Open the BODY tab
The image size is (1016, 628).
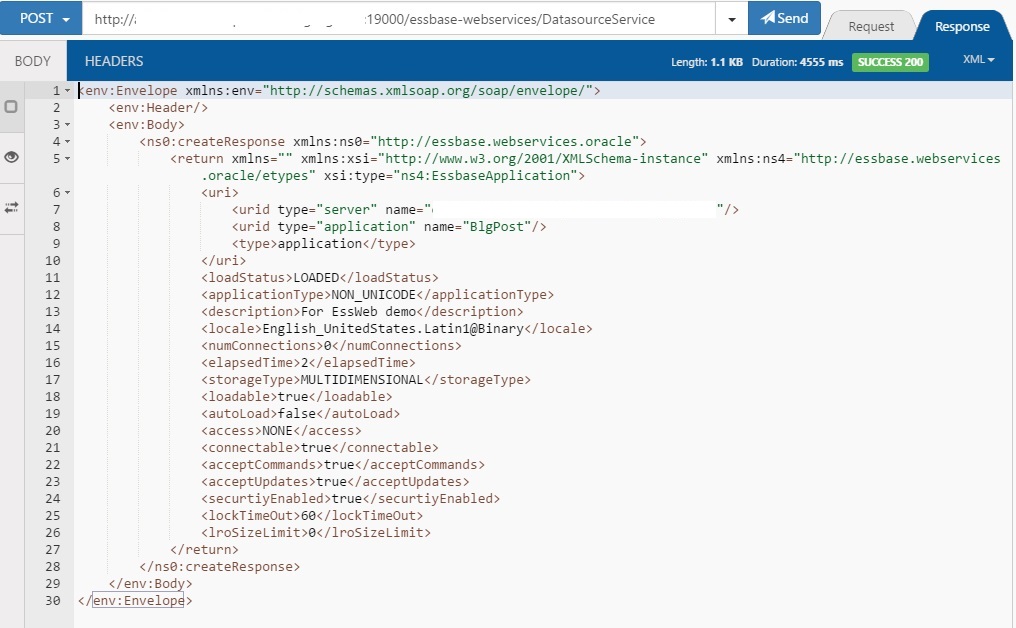[33, 61]
